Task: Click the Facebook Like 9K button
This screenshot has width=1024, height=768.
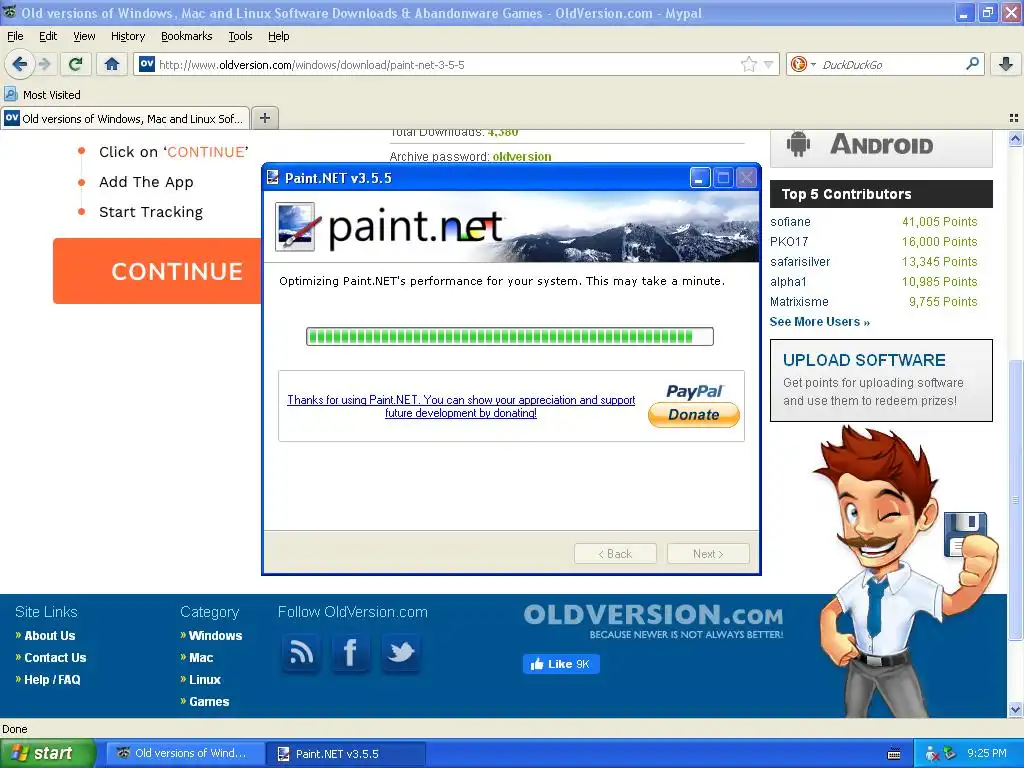Action: coord(561,664)
